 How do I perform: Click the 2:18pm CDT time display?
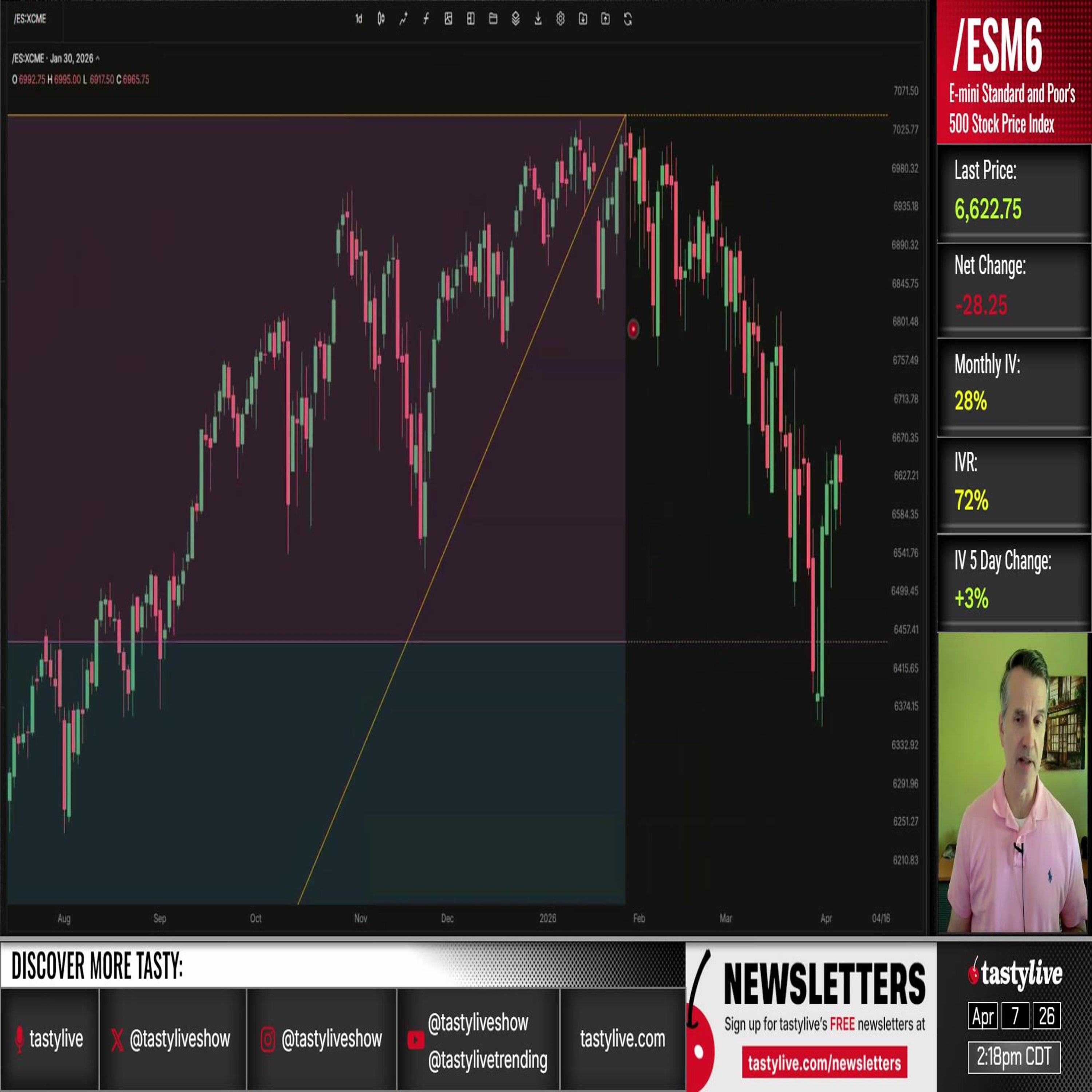pyautogui.click(x=1014, y=1056)
